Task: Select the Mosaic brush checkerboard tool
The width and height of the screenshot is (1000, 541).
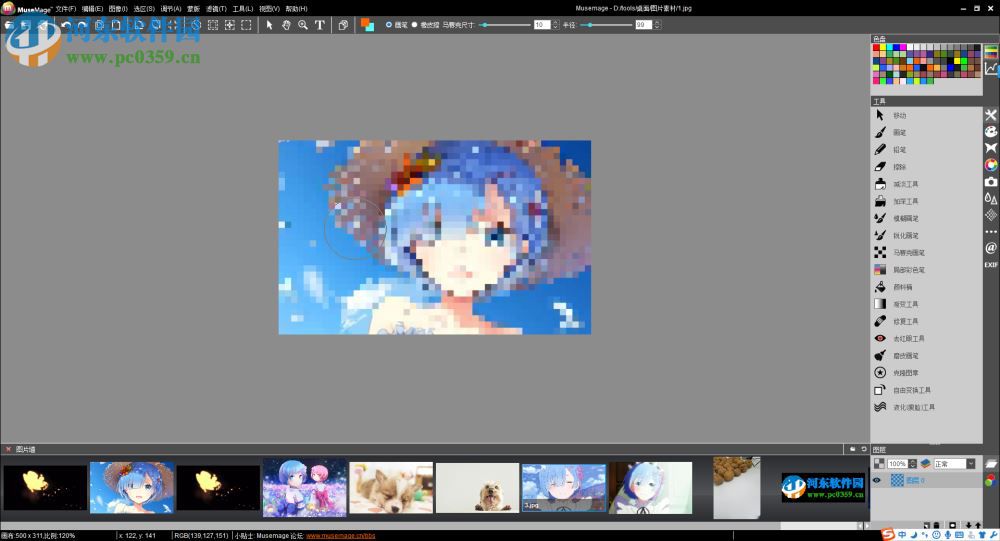Action: [880, 253]
